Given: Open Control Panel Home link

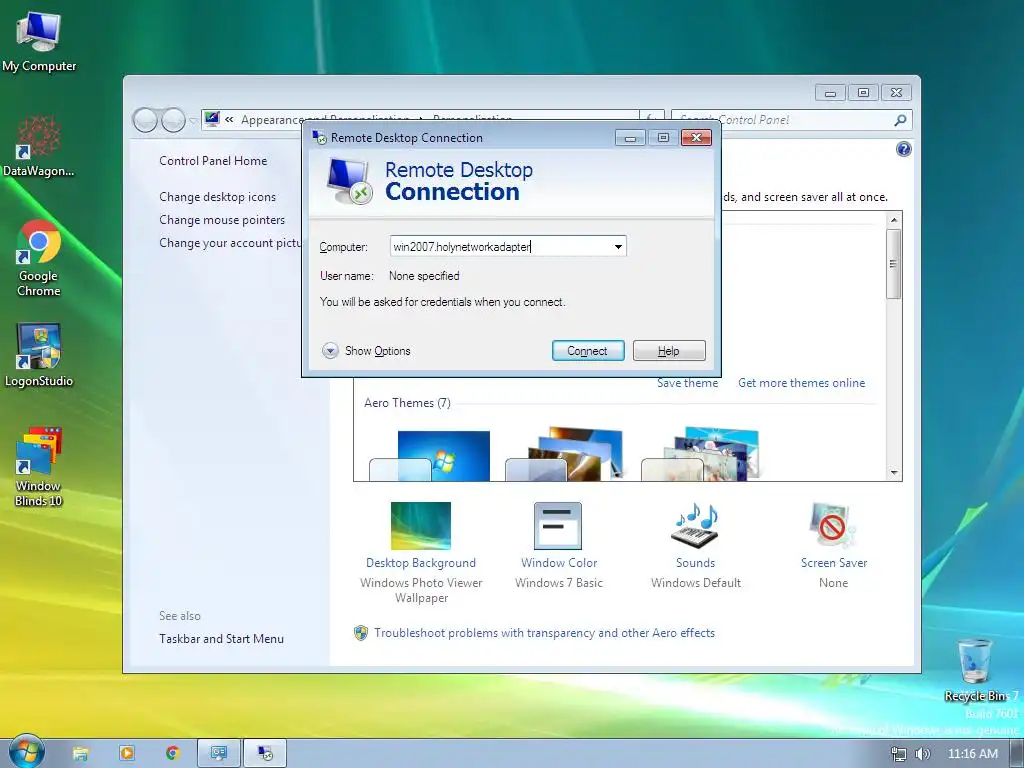Looking at the screenshot, I should point(213,161).
